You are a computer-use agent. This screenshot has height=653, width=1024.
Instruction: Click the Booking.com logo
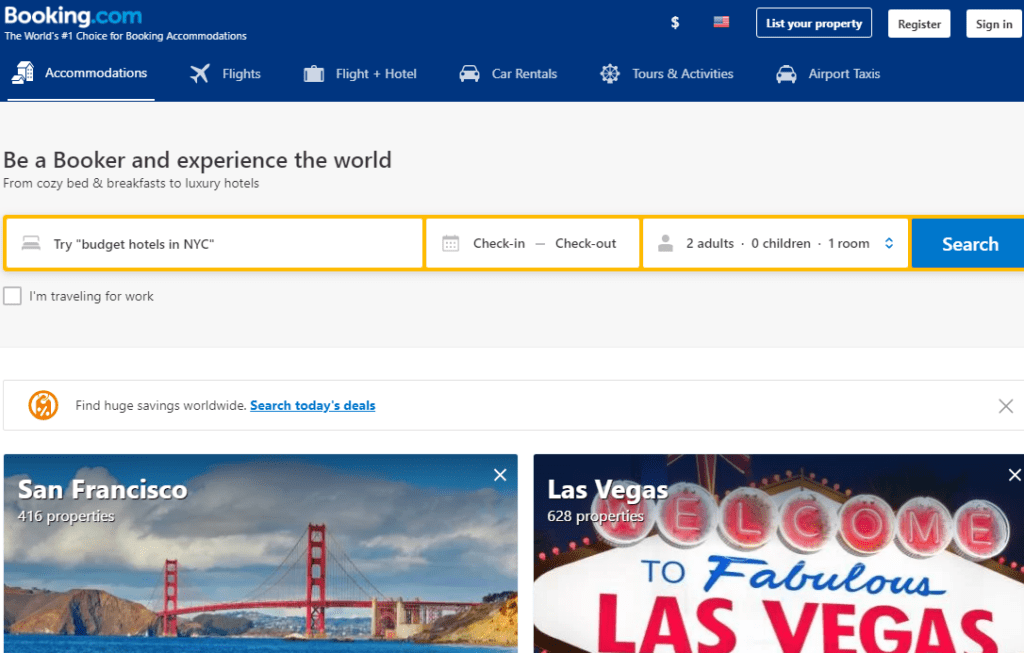(73, 16)
